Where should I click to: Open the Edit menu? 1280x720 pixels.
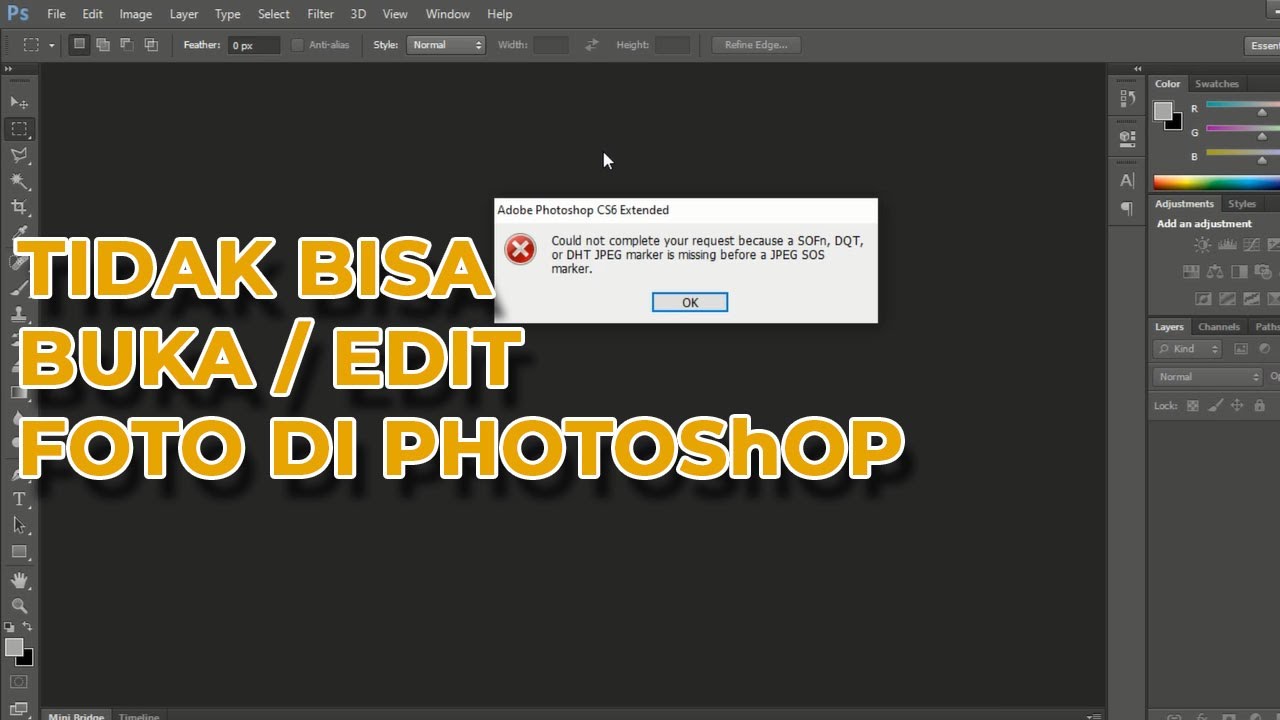[x=92, y=14]
